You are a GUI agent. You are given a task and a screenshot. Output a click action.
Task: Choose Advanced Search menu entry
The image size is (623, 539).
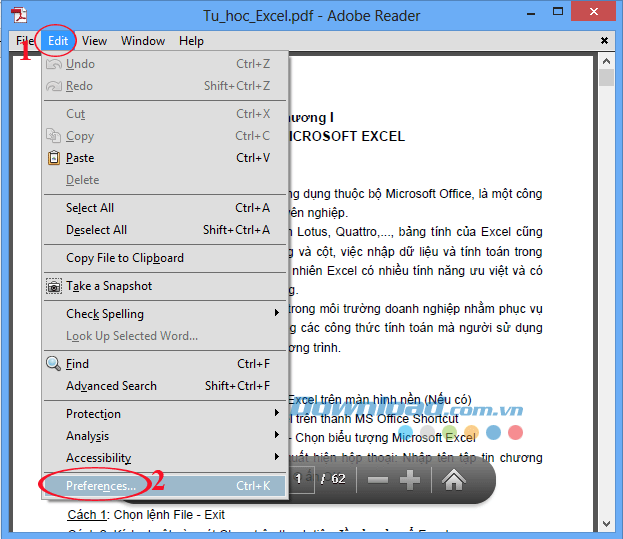[x=164, y=386]
